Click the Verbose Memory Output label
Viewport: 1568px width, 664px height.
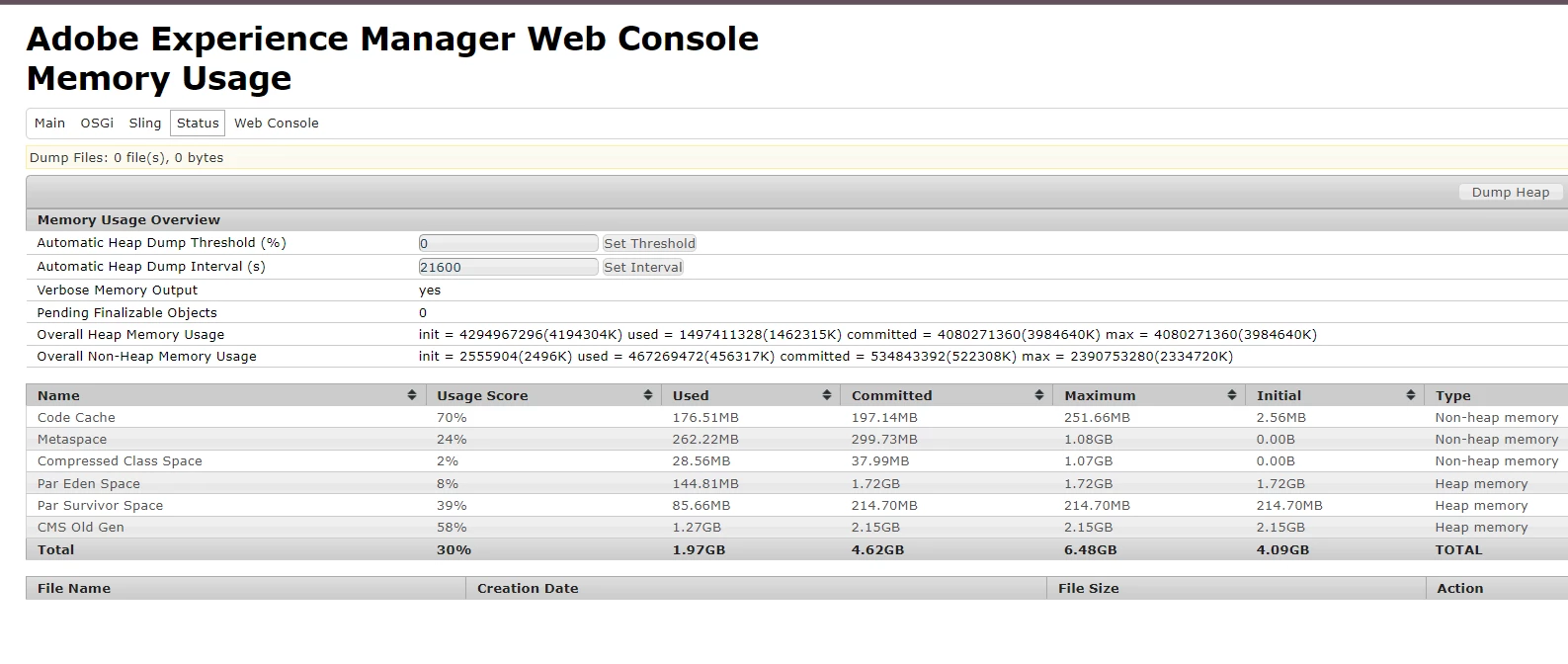pos(117,290)
